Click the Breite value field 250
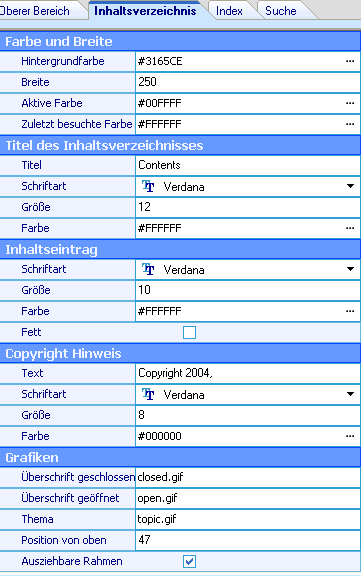The height and width of the screenshot is (576, 361). [x=248, y=82]
